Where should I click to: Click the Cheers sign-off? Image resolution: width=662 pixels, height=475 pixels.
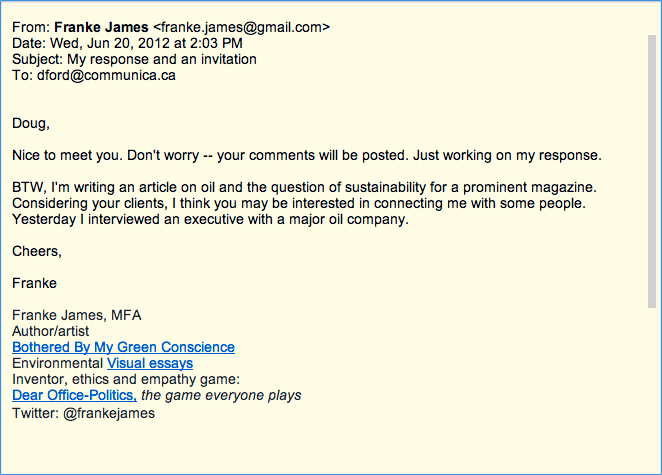click(x=37, y=251)
